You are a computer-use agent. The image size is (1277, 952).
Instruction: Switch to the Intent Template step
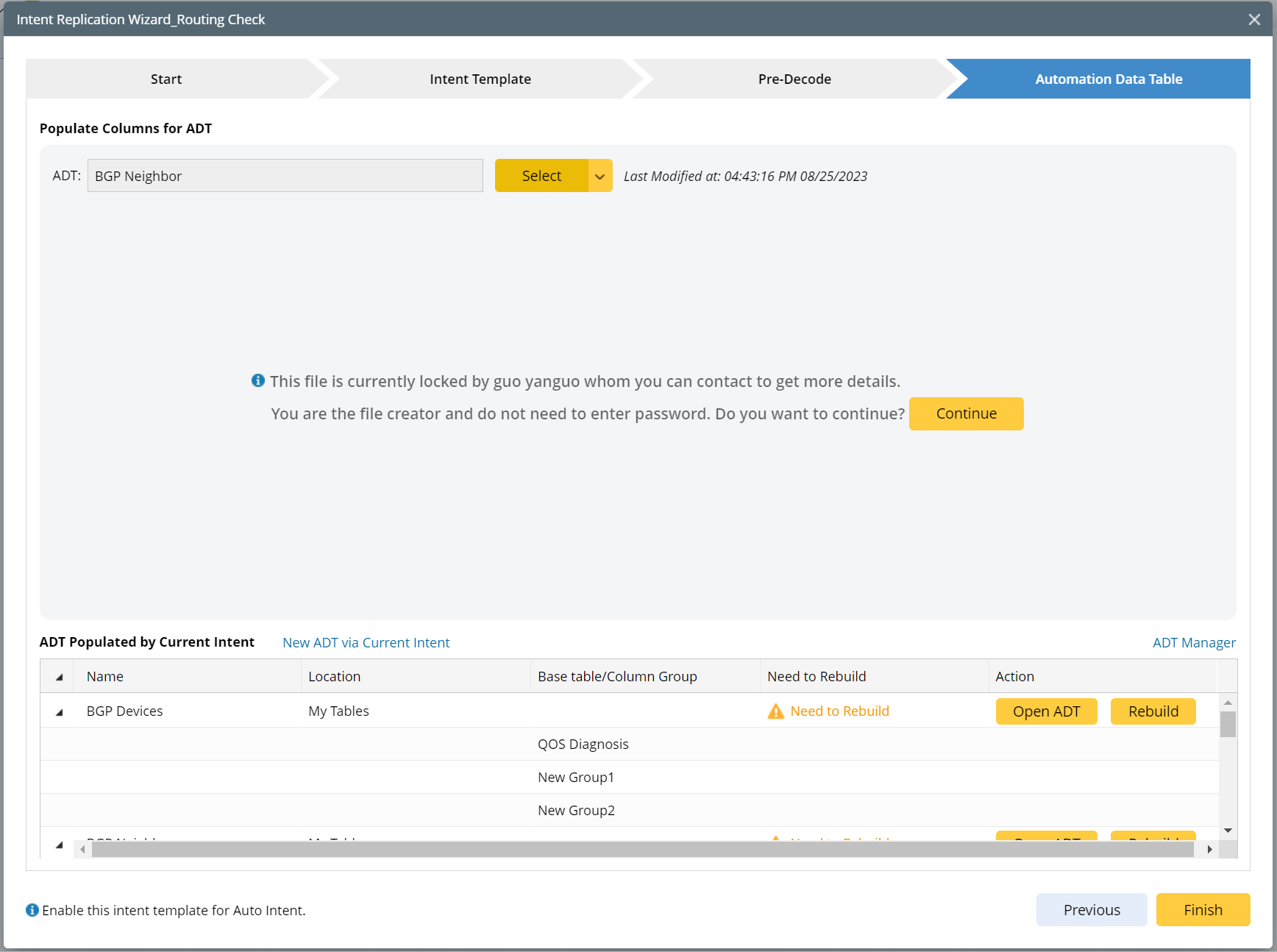point(480,79)
